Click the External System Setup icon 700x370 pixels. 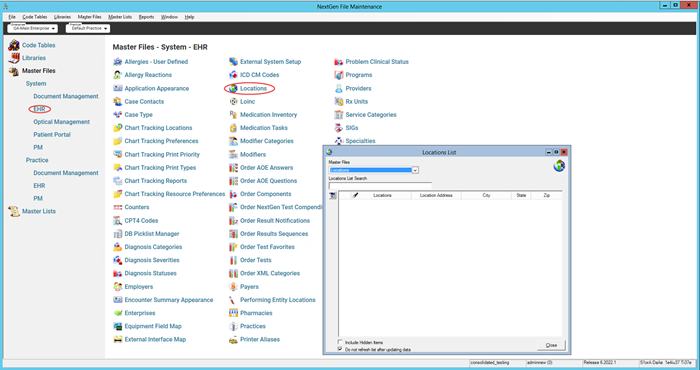(x=233, y=62)
